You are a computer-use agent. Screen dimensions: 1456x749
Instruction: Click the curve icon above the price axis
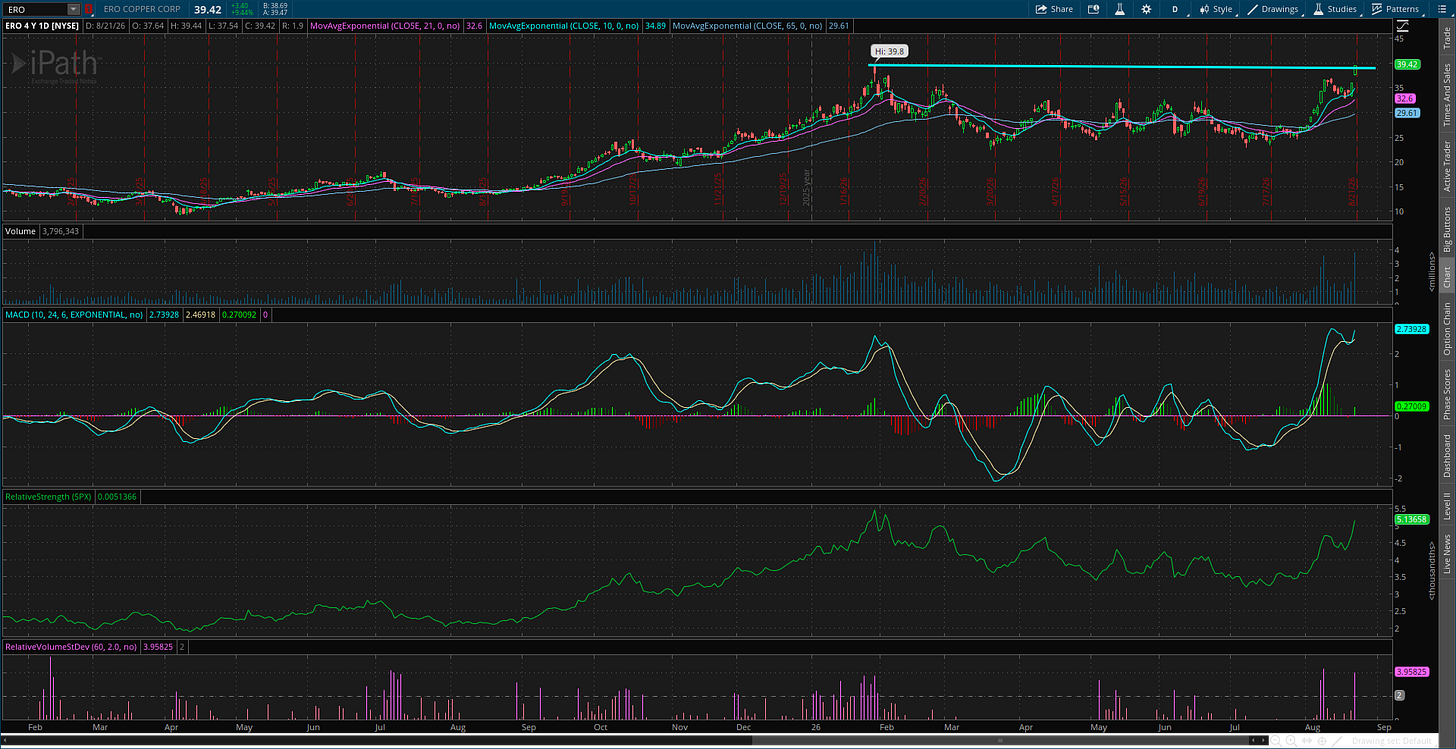(1401, 24)
